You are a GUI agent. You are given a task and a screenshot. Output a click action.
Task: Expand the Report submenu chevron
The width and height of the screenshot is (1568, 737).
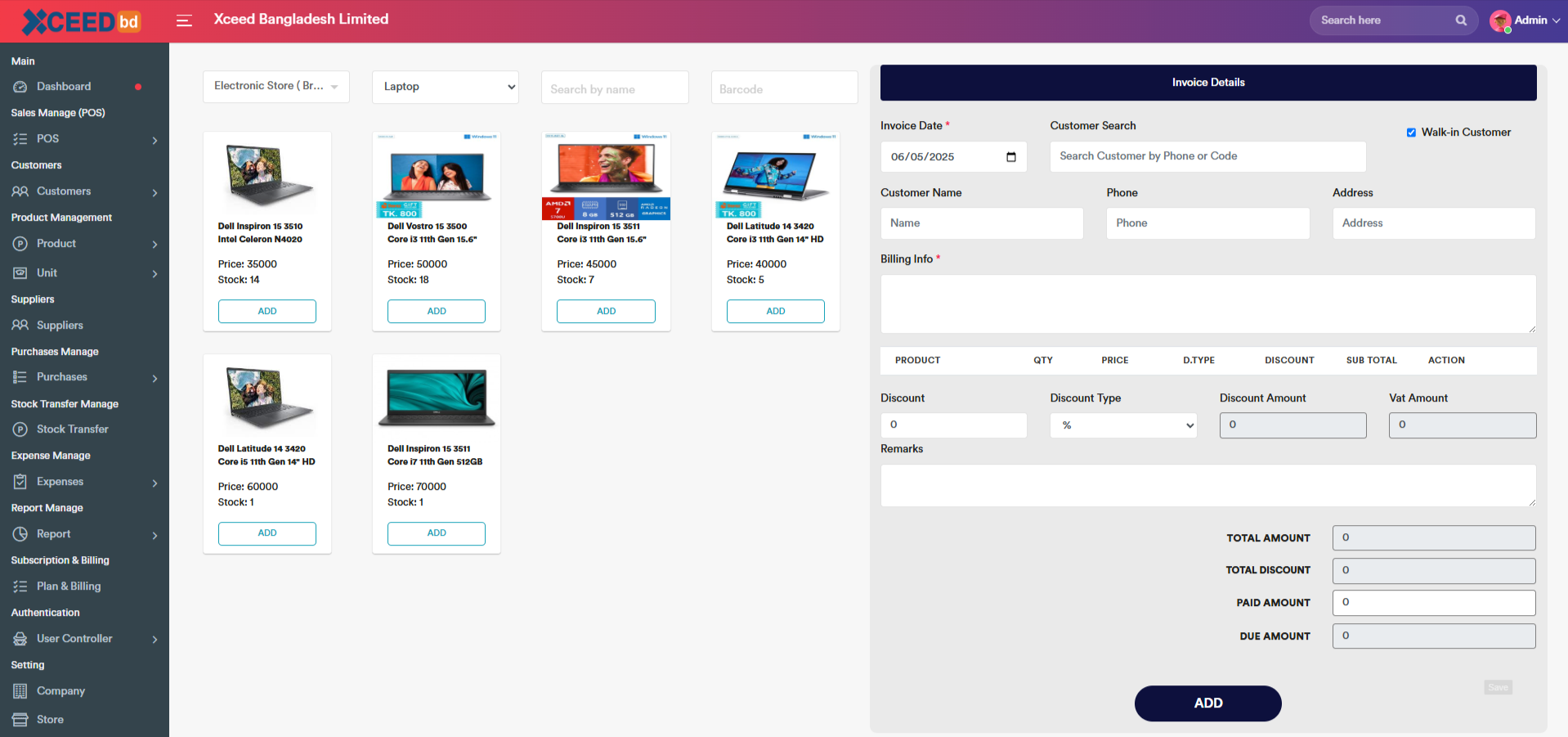click(155, 536)
